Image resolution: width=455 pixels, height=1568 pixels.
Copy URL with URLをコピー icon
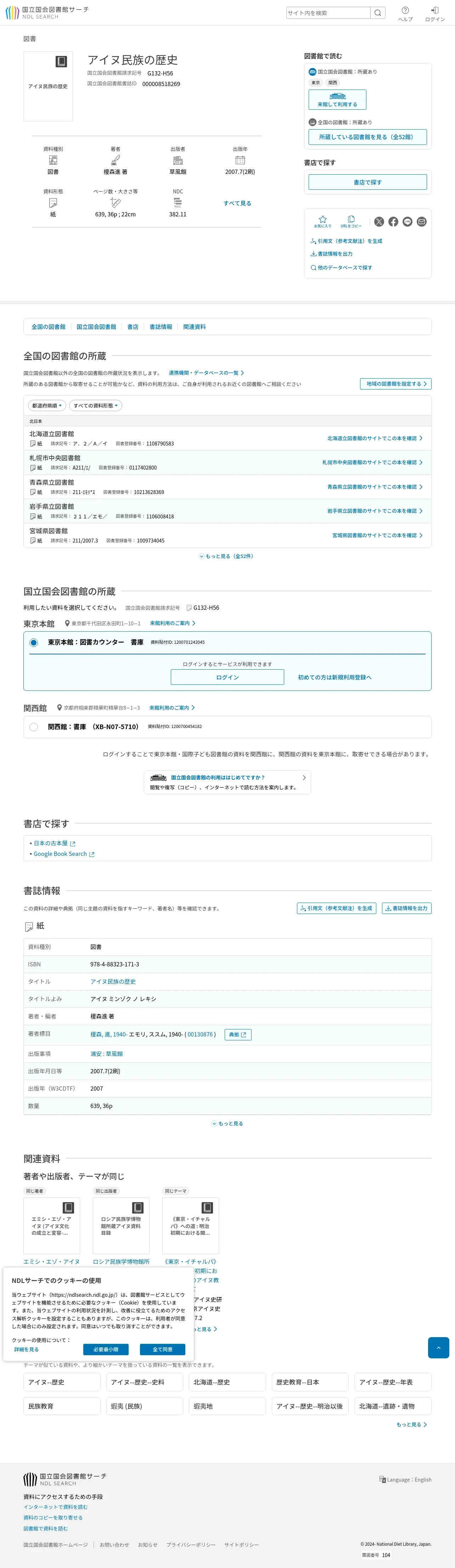tap(351, 222)
